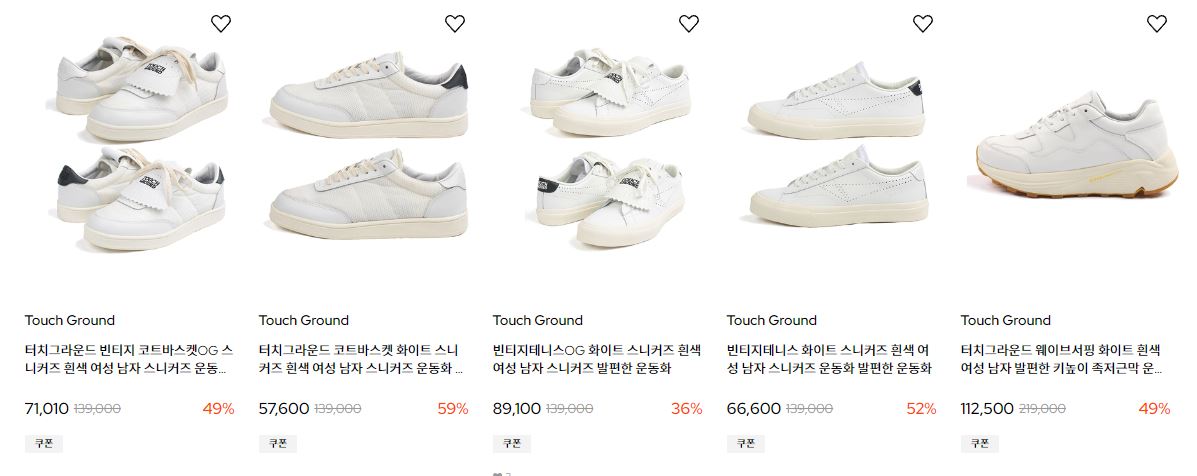This screenshot has width=1197, height=476.
Task: Like the 71,010 won vintage court basket sneakers
Action: [221, 24]
